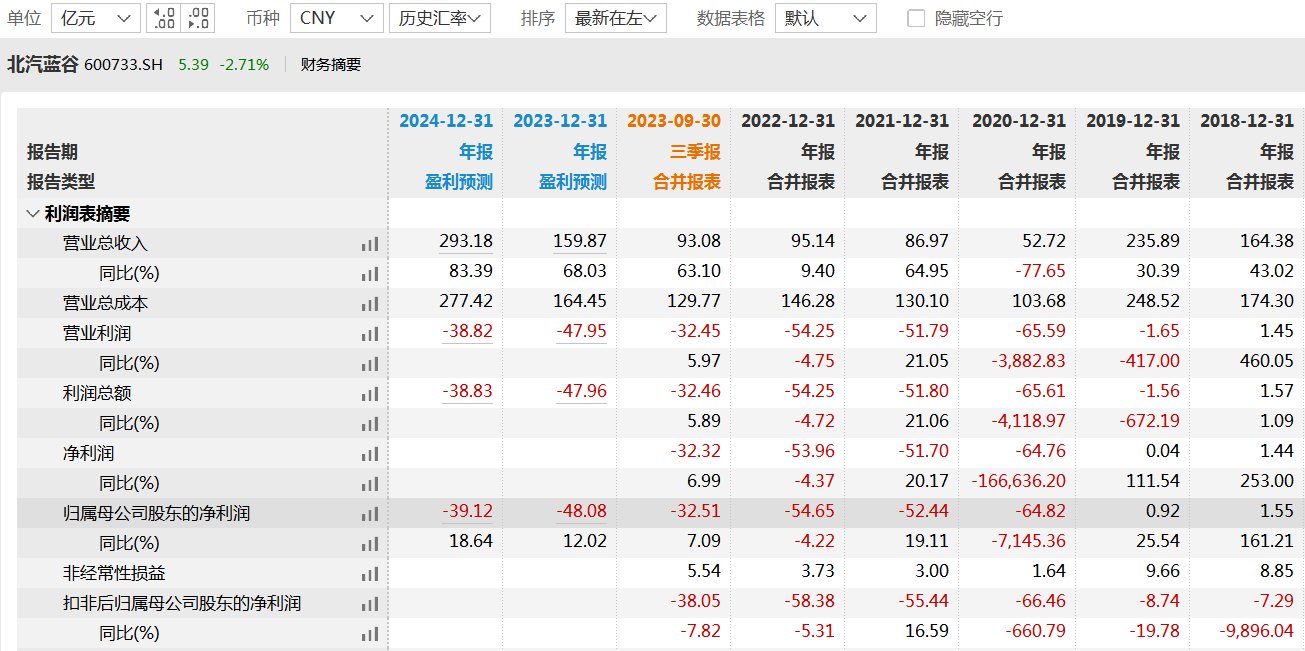Image resolution: width=1305 pixels, height=651 pixels.
Task: Click forecast operating profit -38.82
Action: point(468,331)
